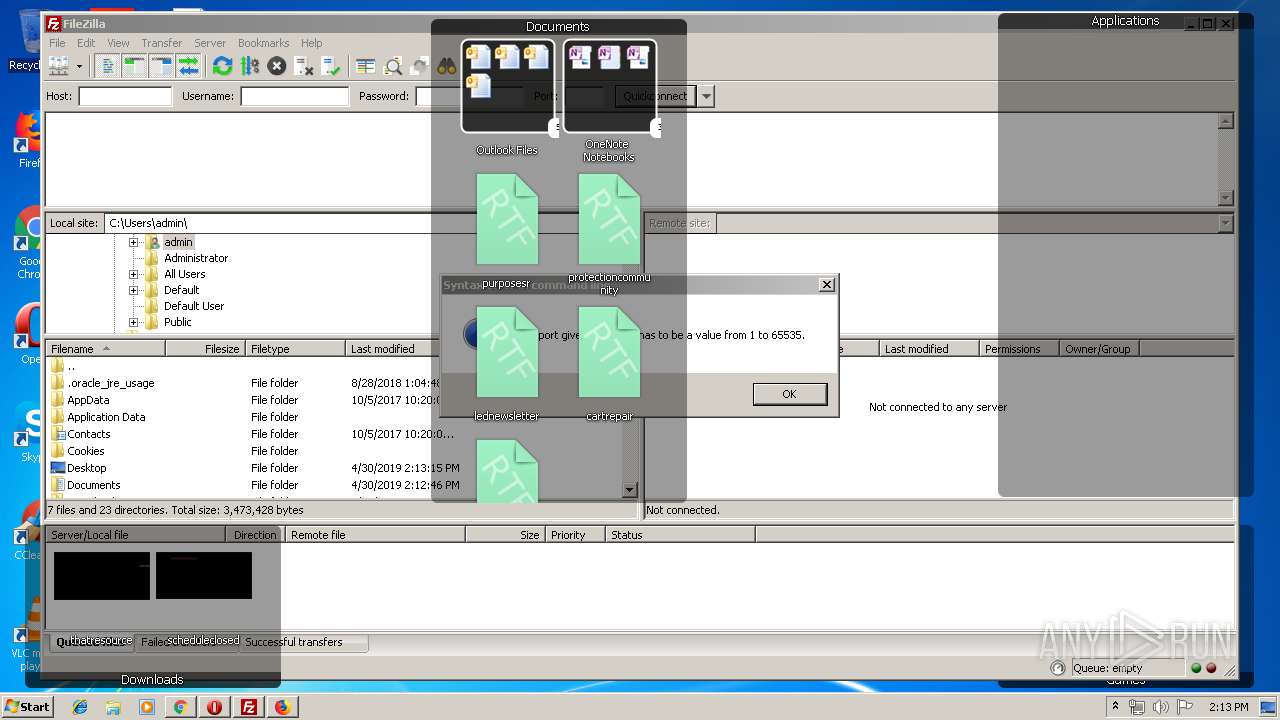Open the Site Manager dropdown arrow
This screenshot has height=720, width=1280.
[x=79, y=66]
